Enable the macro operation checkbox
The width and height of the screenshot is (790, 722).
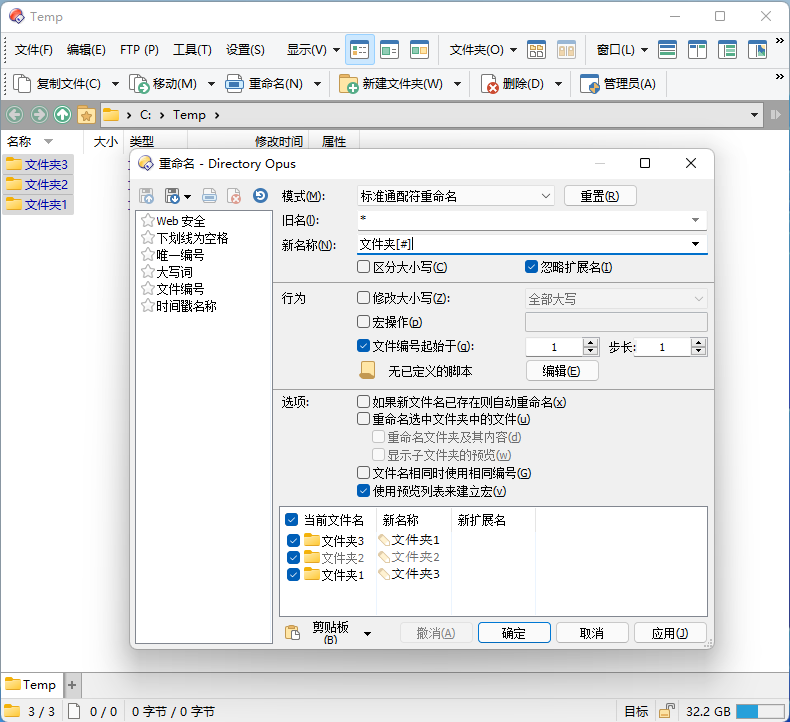pyautogui.click(x=363, y=321)
